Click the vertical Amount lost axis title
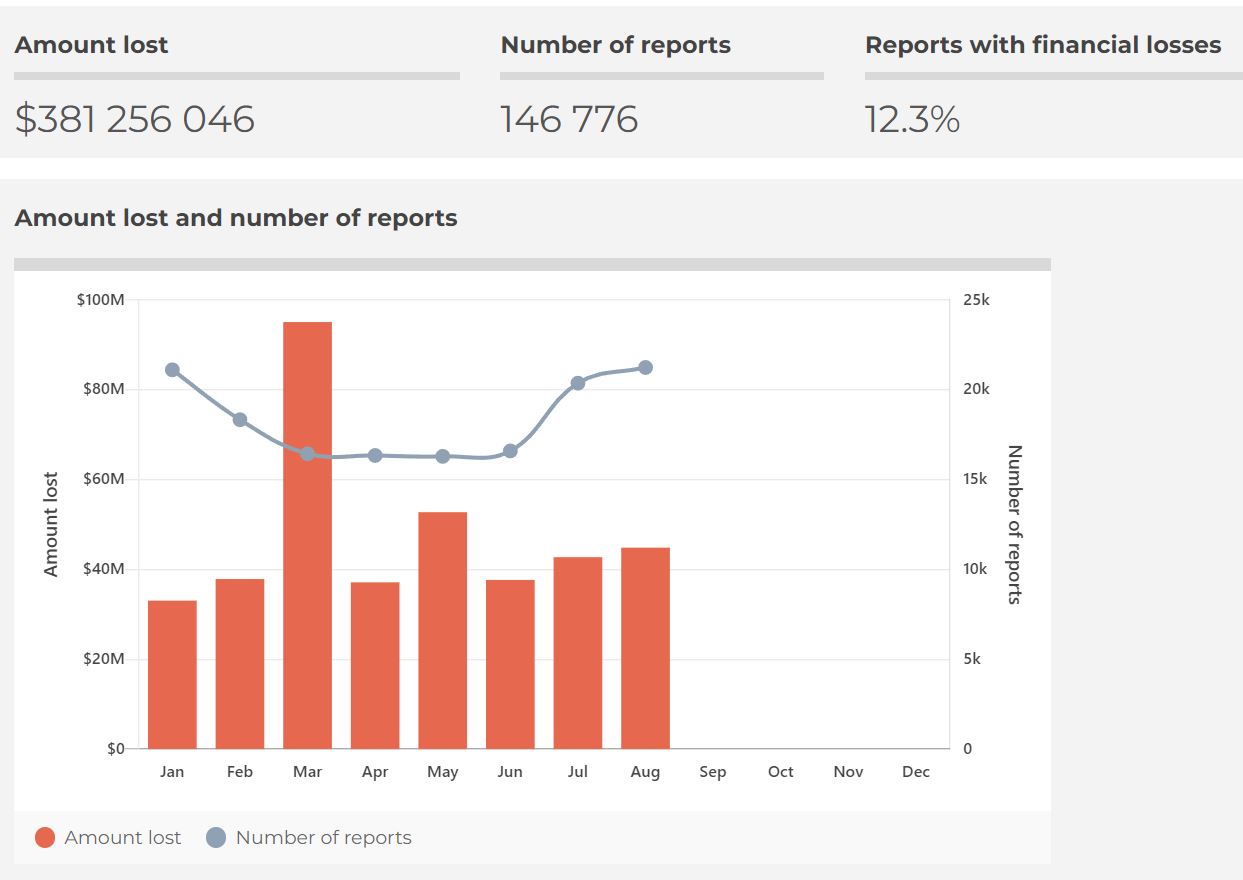The height and width of the screenshot is (880, 1243). 51,524
